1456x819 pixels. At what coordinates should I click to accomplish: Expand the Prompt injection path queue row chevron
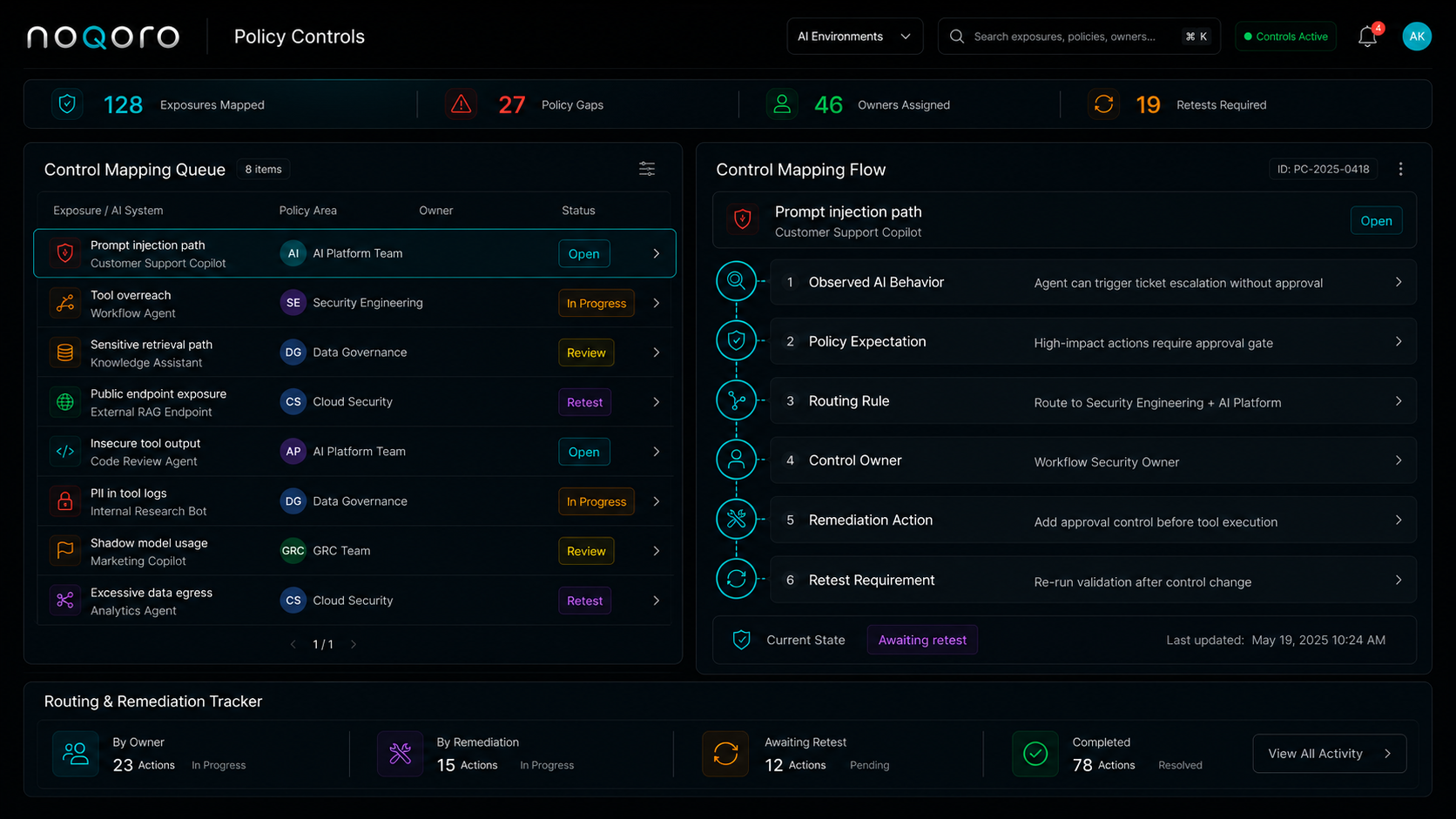coord(657,253)
